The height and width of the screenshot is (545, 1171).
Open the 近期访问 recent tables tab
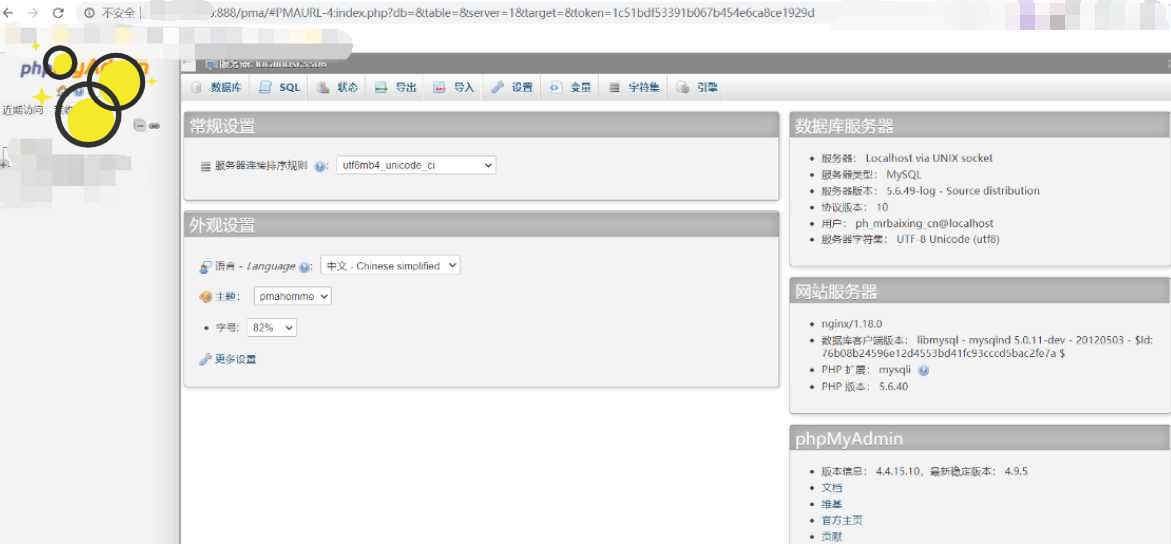coord(23,110)
